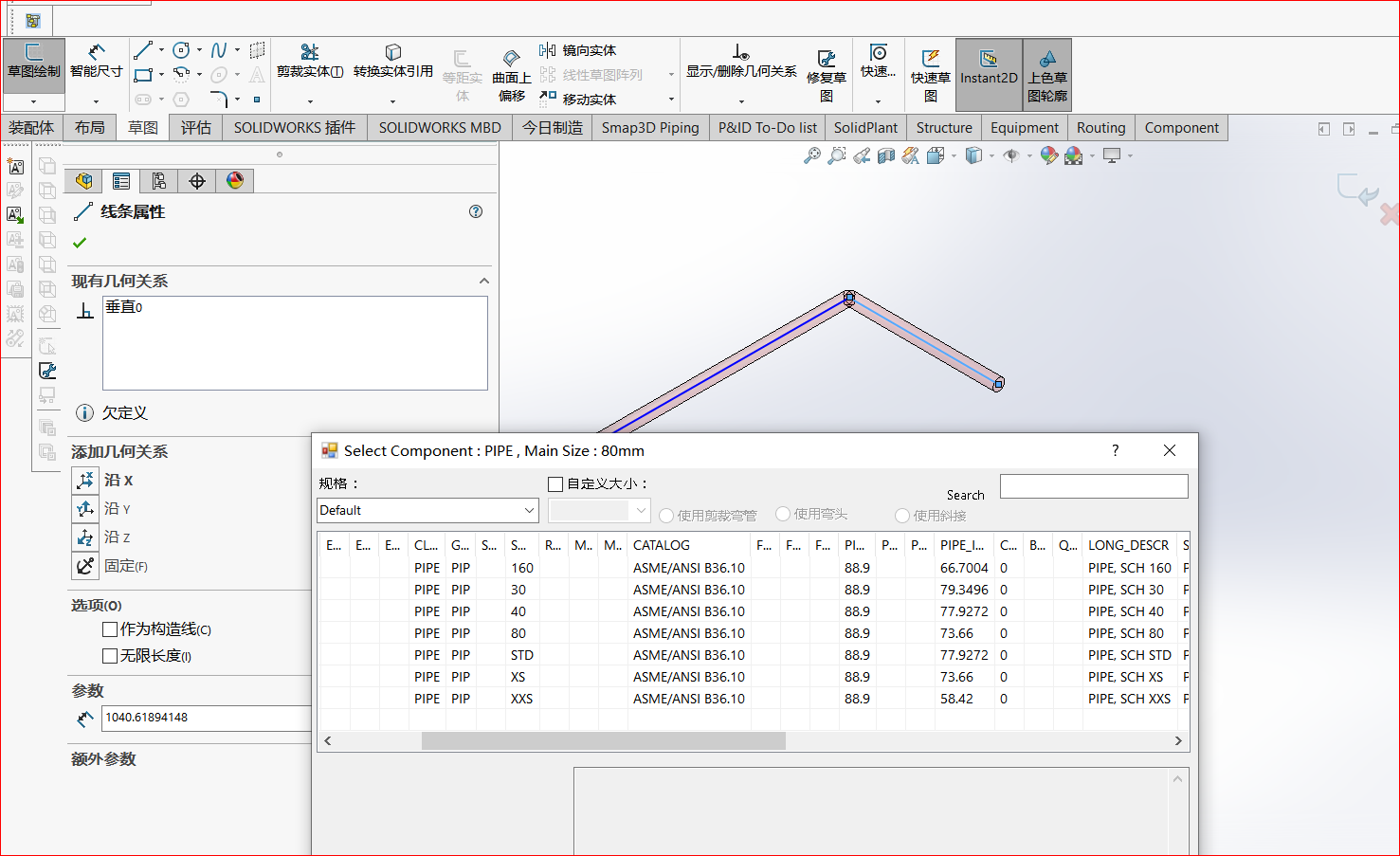The height and width of the screenshot is (856, 1400).
Task: Toggle 上色草图轮廓 shaded sketch contours
Action: pos(1047,74)
